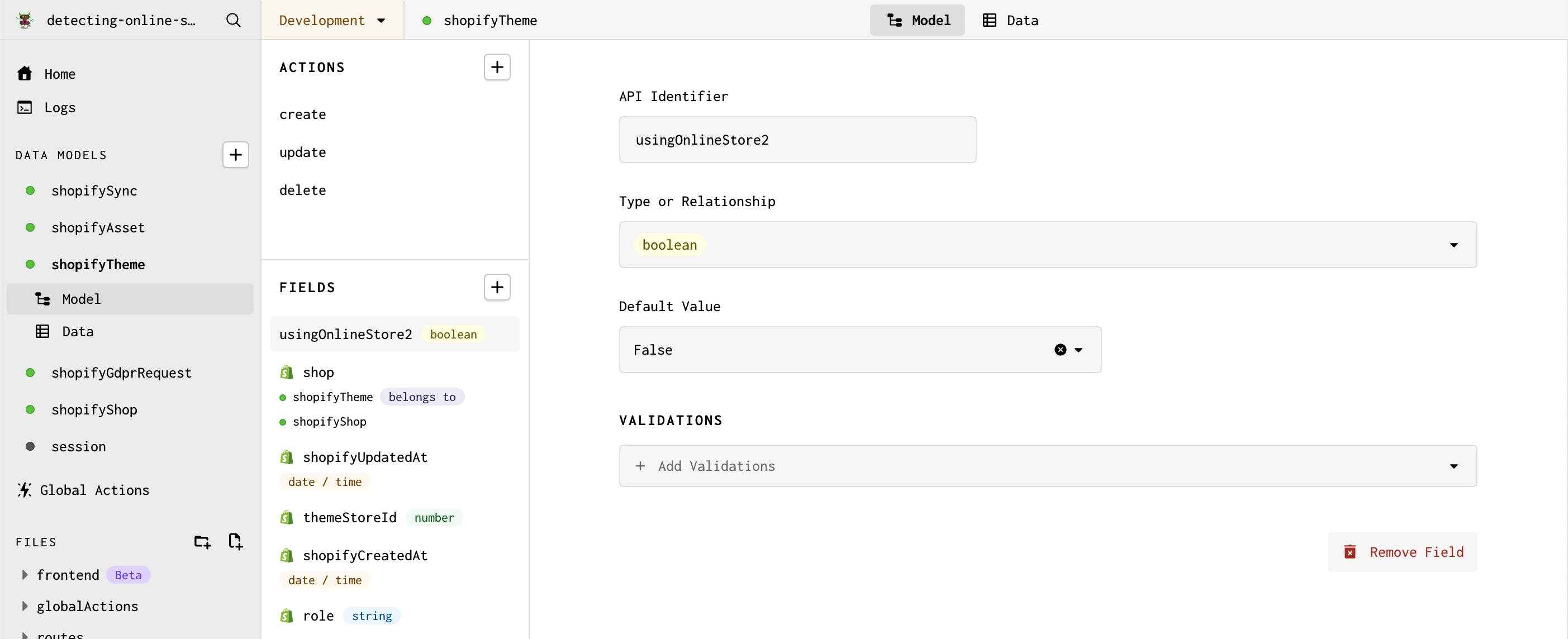Click the Global Actions lightning icon
Image resolution: width=1568 pixels, height=639 pixels.
tap(25, 490)
